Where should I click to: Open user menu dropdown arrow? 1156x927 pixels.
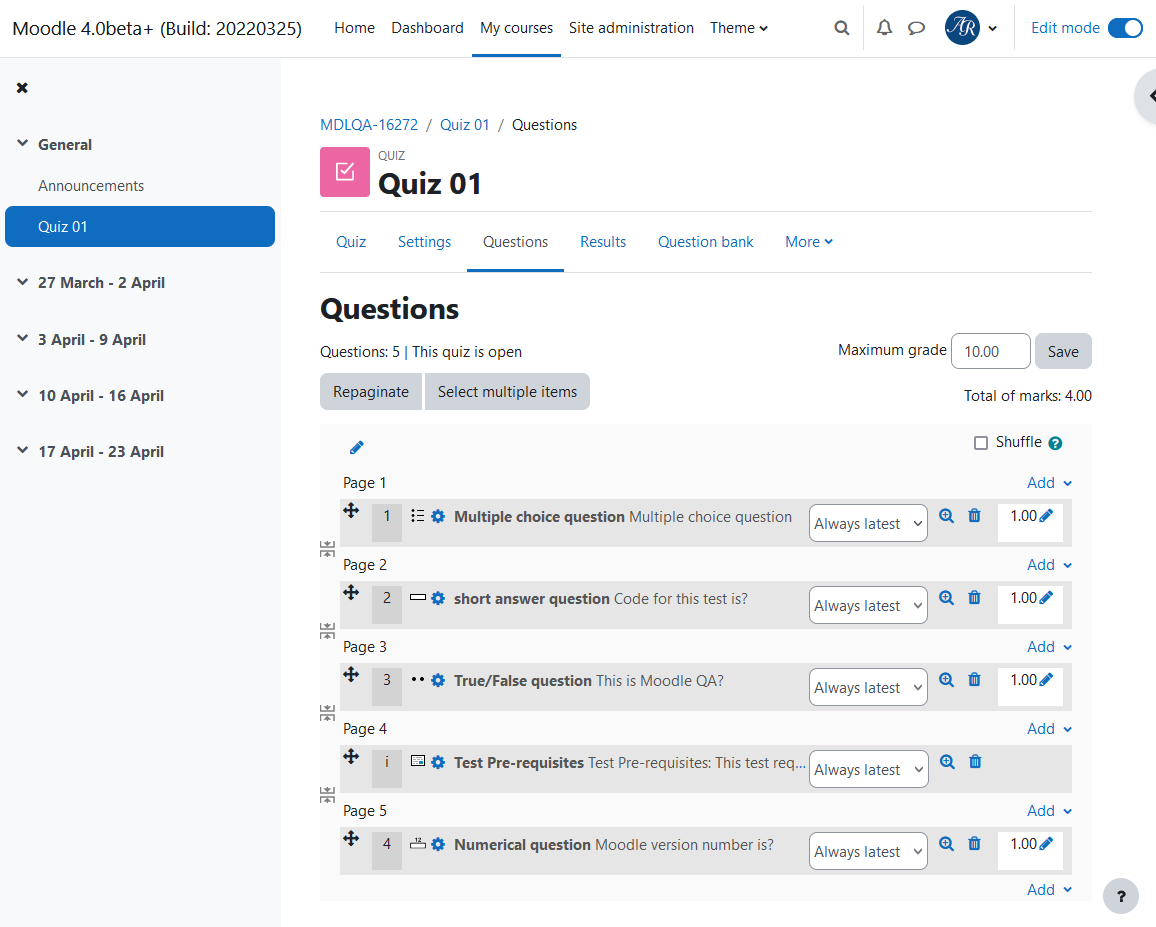click(992, 29)
